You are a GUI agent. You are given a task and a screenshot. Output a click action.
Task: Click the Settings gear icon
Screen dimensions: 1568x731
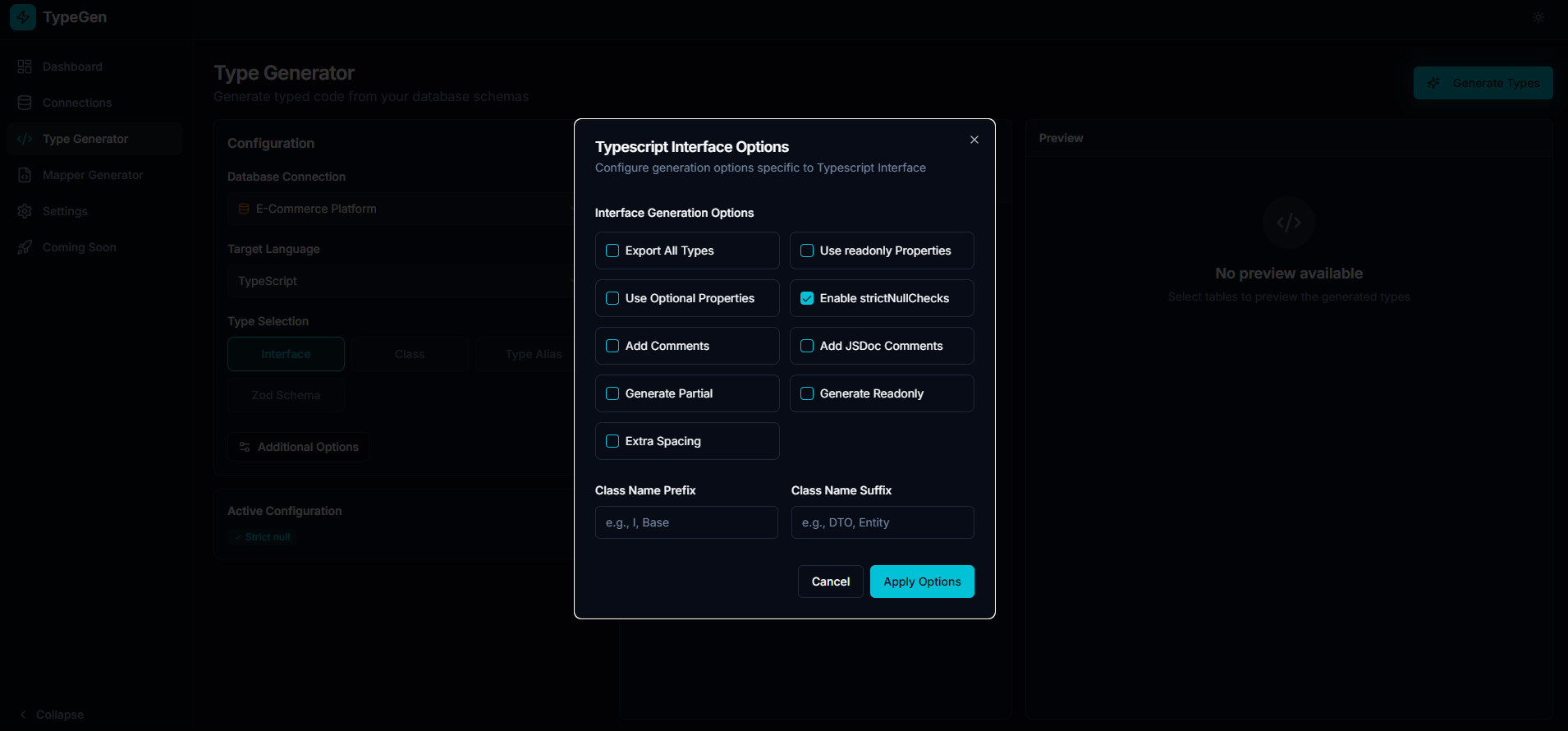25,211
